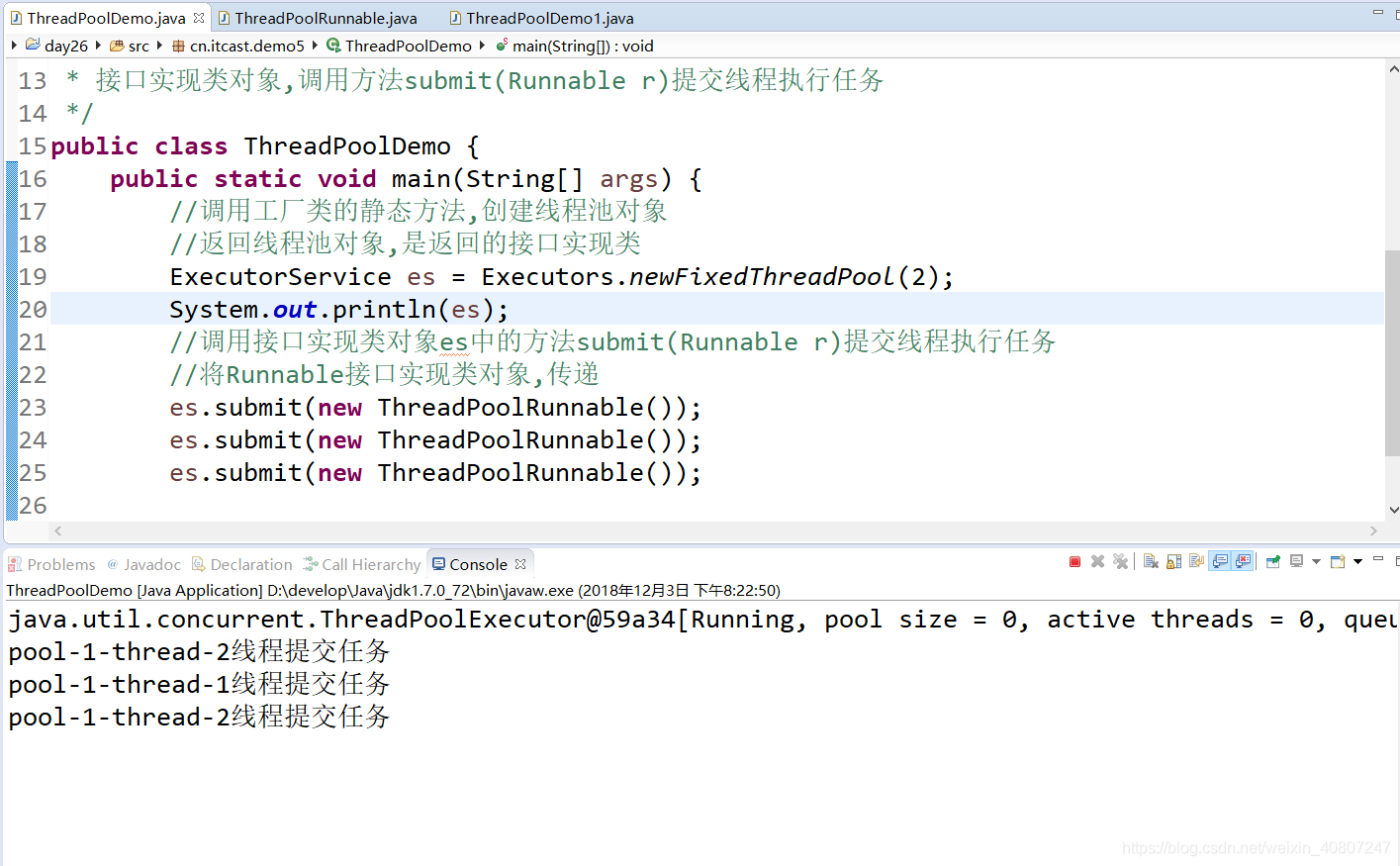
Task: Click editor horizontal scrollbar right arrow
Action: click(1373, 531)
